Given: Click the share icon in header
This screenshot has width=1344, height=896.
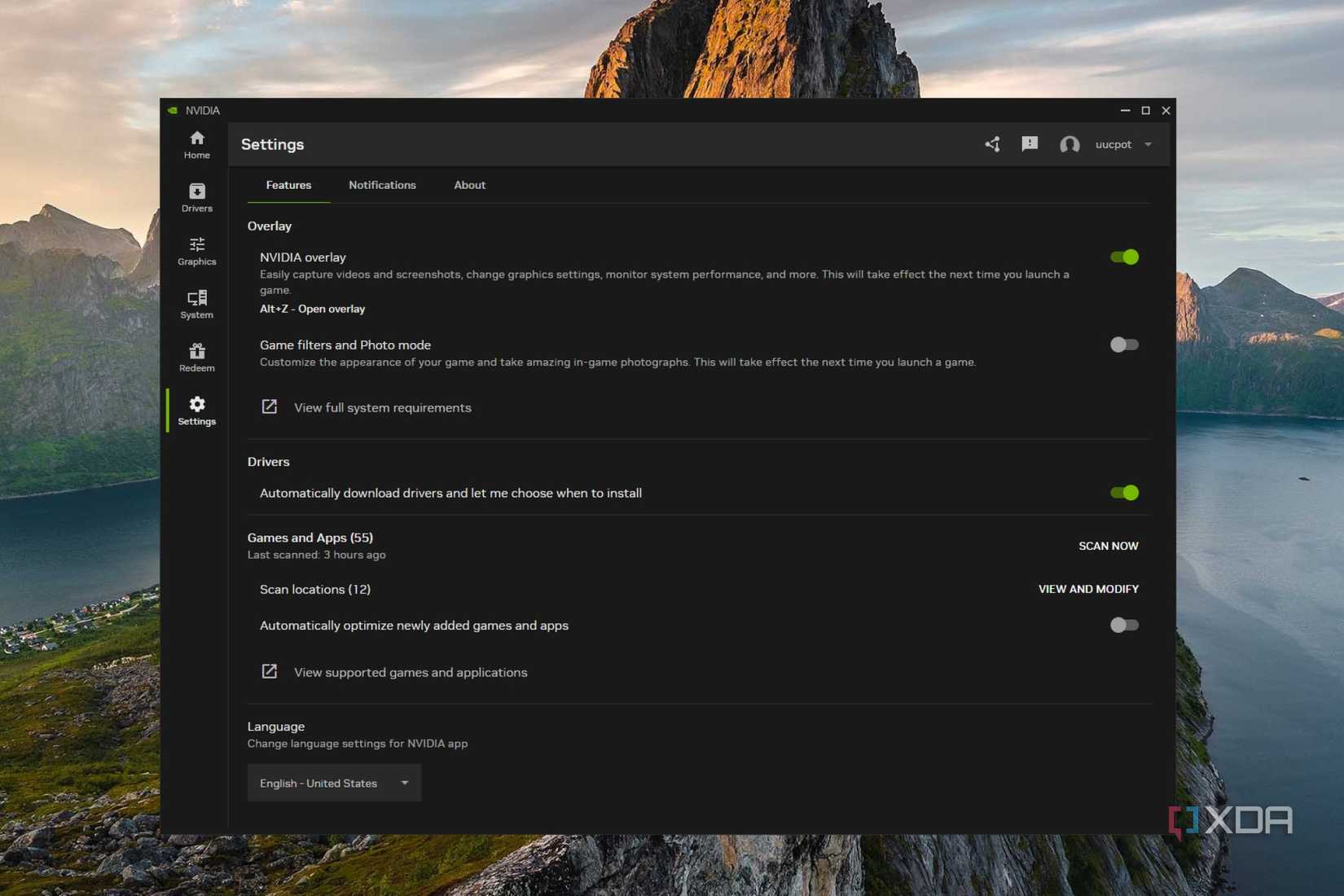Looking at the screenshot, I should (x=992, y=143).
